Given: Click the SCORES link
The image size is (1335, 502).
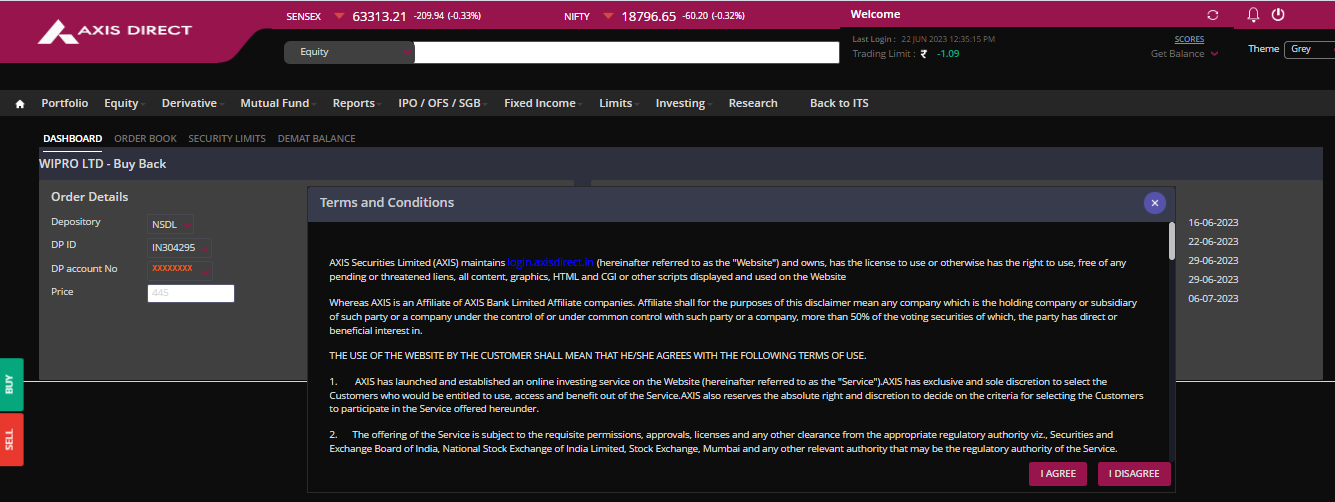Looking at the screenshot, I should (x=1189, y=39).
